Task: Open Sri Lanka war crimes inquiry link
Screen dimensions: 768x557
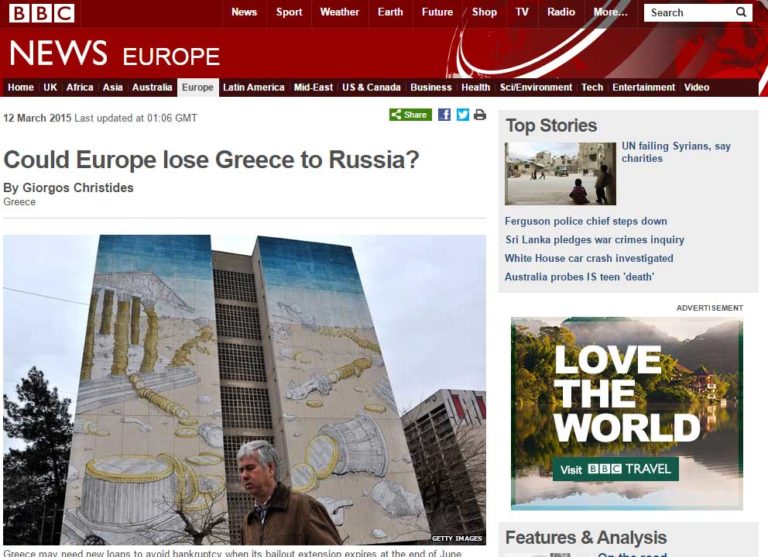Action: pyautogui.click(x=594, y=240)
